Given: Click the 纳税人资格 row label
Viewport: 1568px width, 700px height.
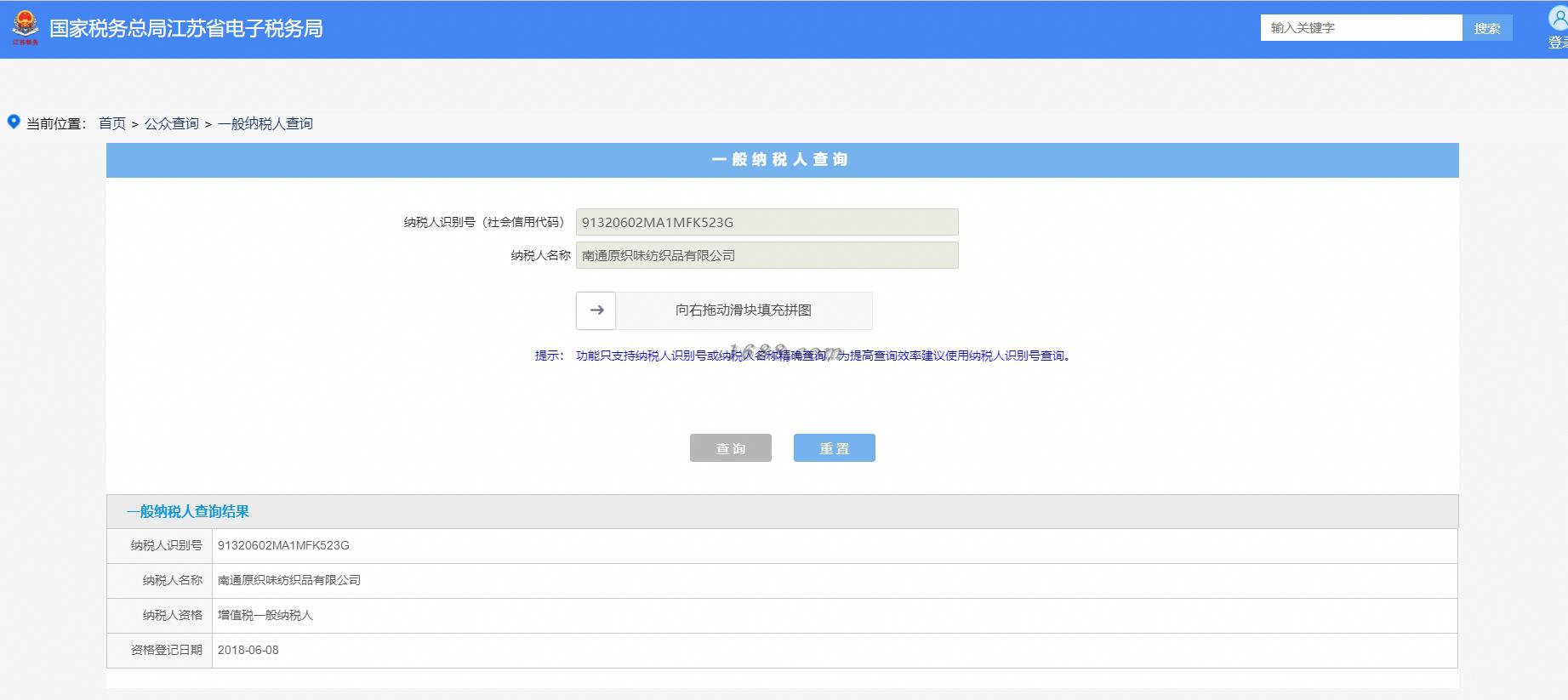Looking at the screenshot, I should coord(173,615).
